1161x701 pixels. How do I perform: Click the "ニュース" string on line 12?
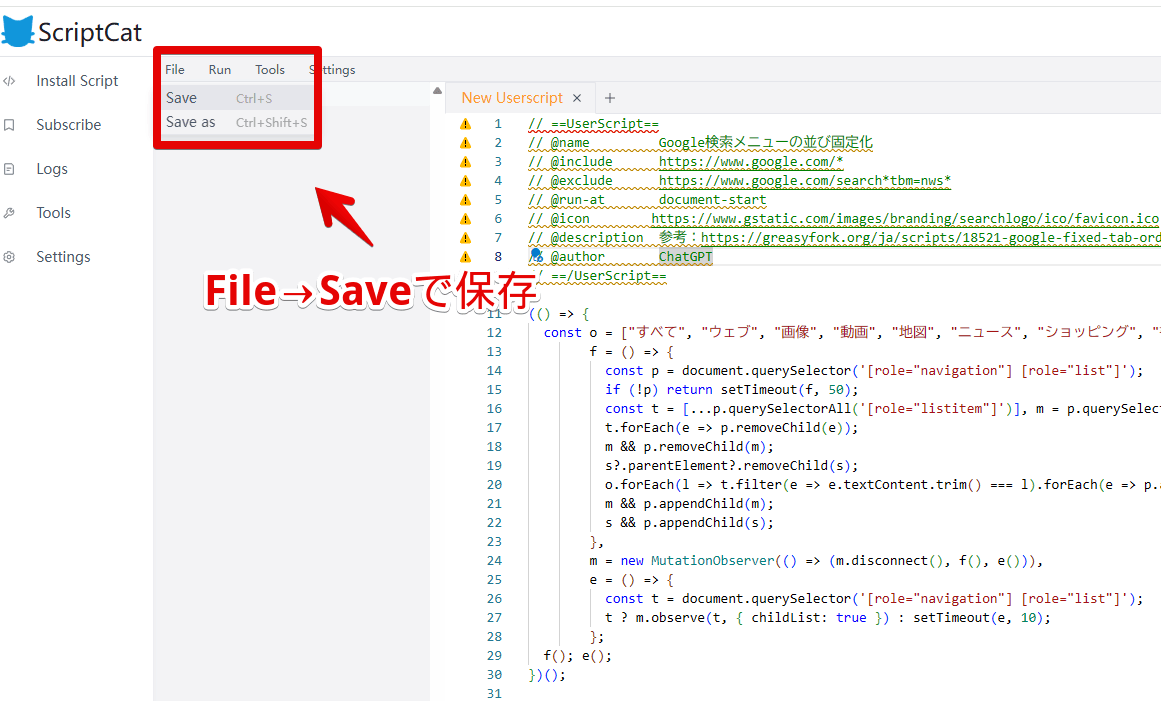tap(986, 332)
